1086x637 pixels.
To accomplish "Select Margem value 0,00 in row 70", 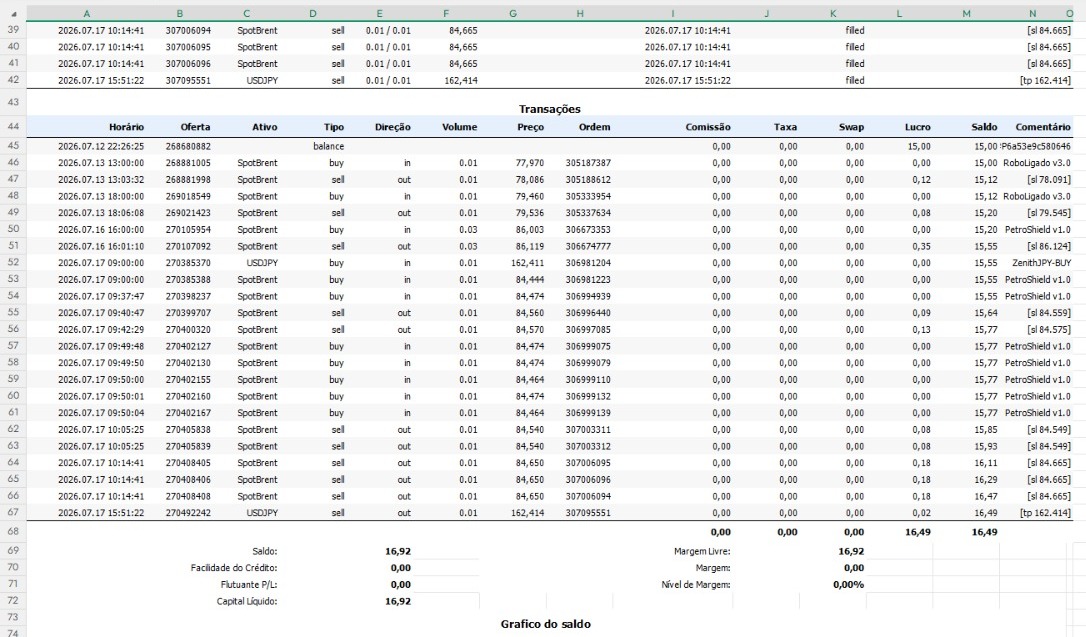I will point(853,568).
